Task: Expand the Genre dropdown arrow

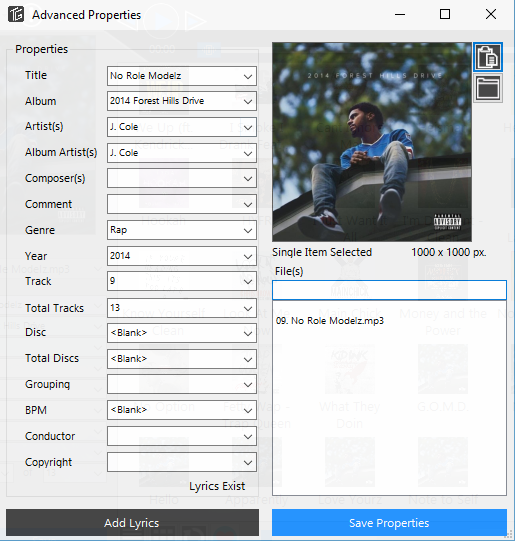Action: pyautogui.click(x=248, y=230)
